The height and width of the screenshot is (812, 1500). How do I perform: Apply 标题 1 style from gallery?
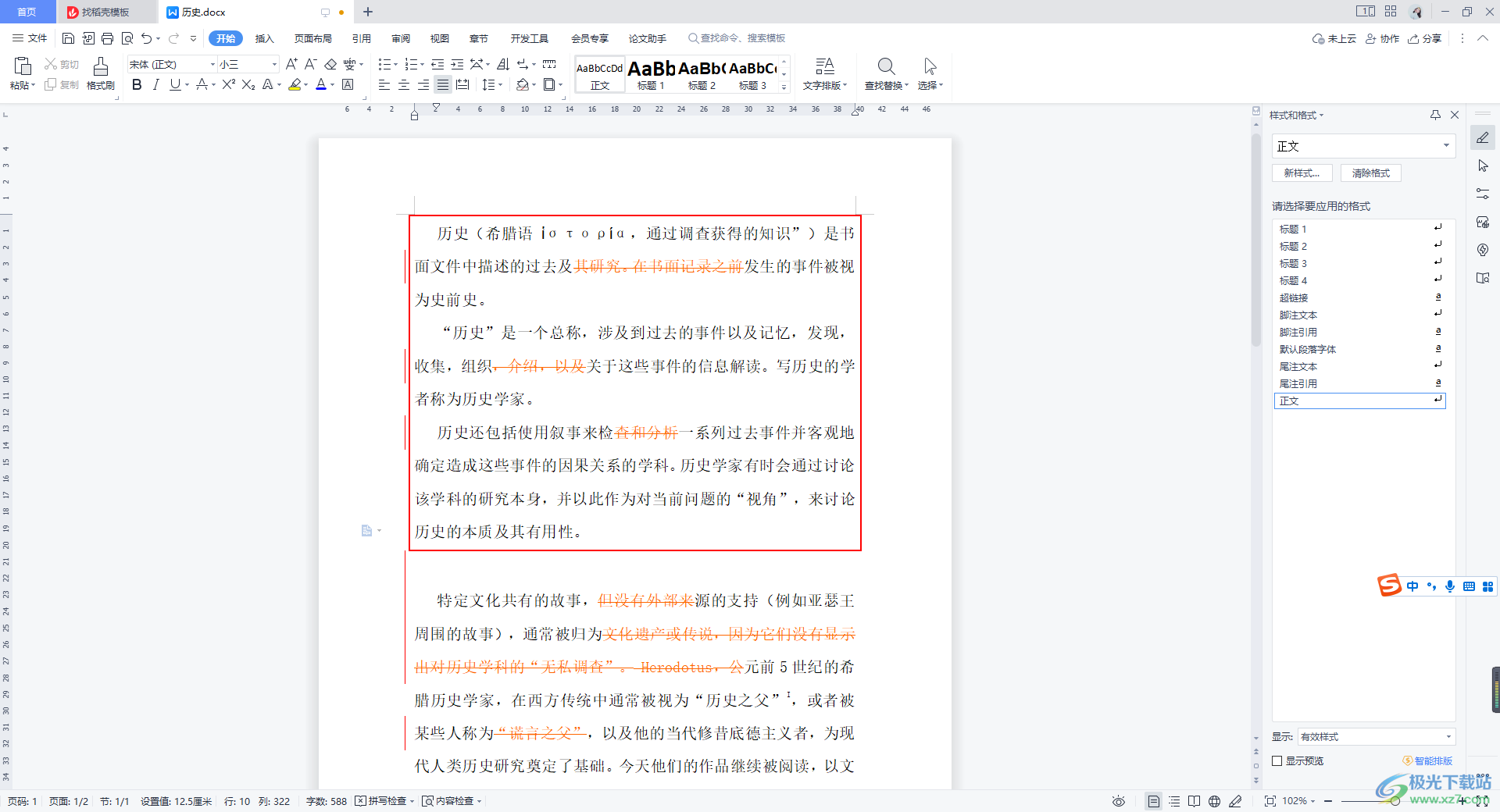pyautogui.click(x=651, y=74)
